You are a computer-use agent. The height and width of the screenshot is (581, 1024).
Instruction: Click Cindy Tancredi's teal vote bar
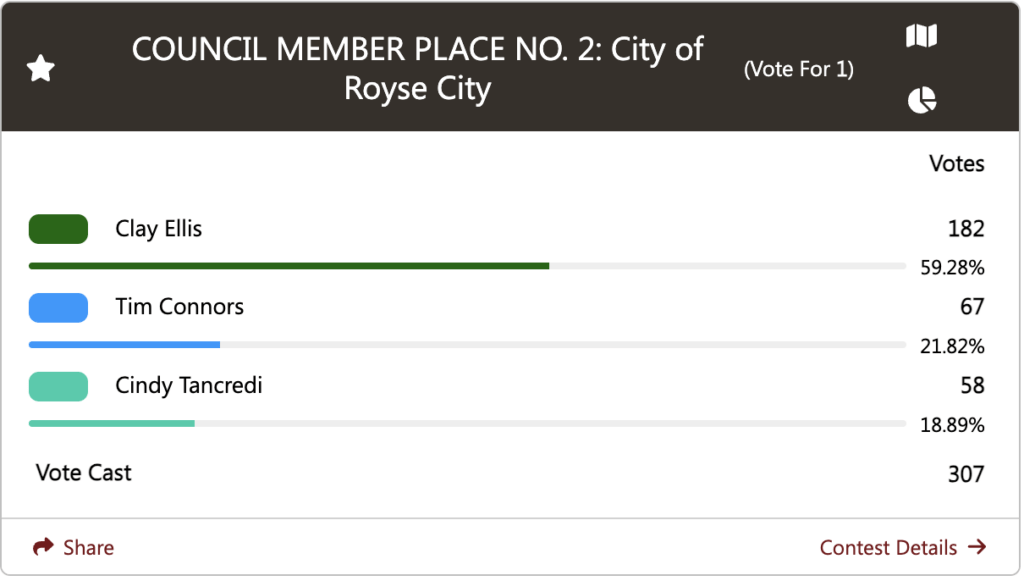tap(112, 424)
